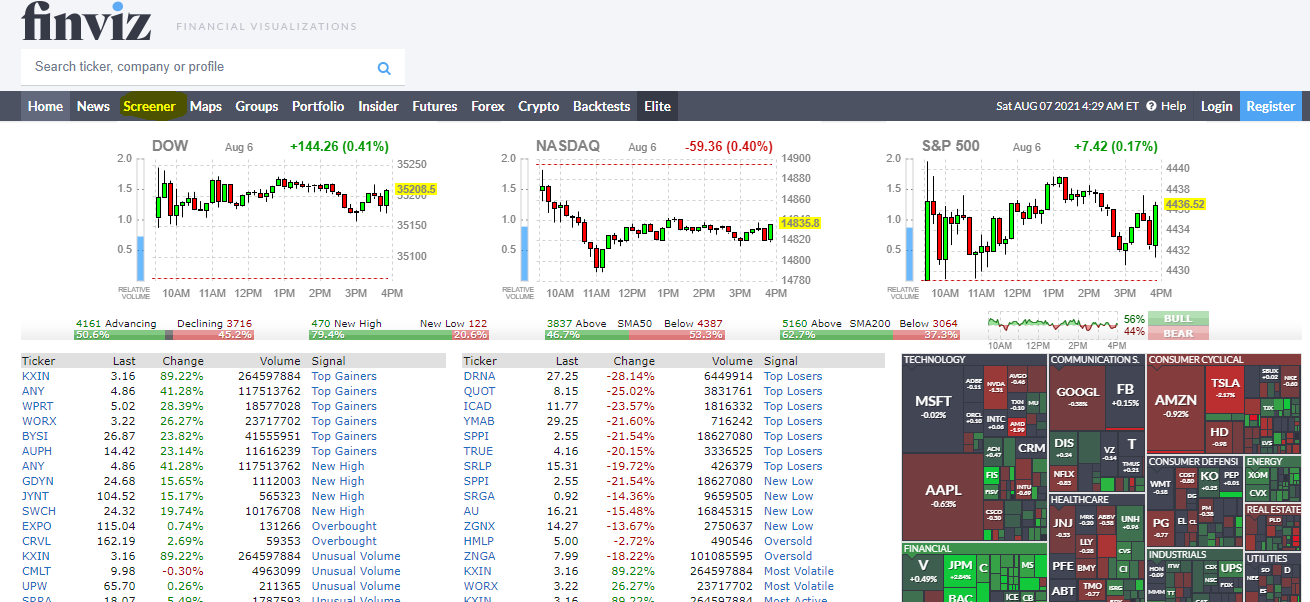Click the Most Volatile signal for WORX
Viewport: 1310px width, 602px height.
point(799,586)
